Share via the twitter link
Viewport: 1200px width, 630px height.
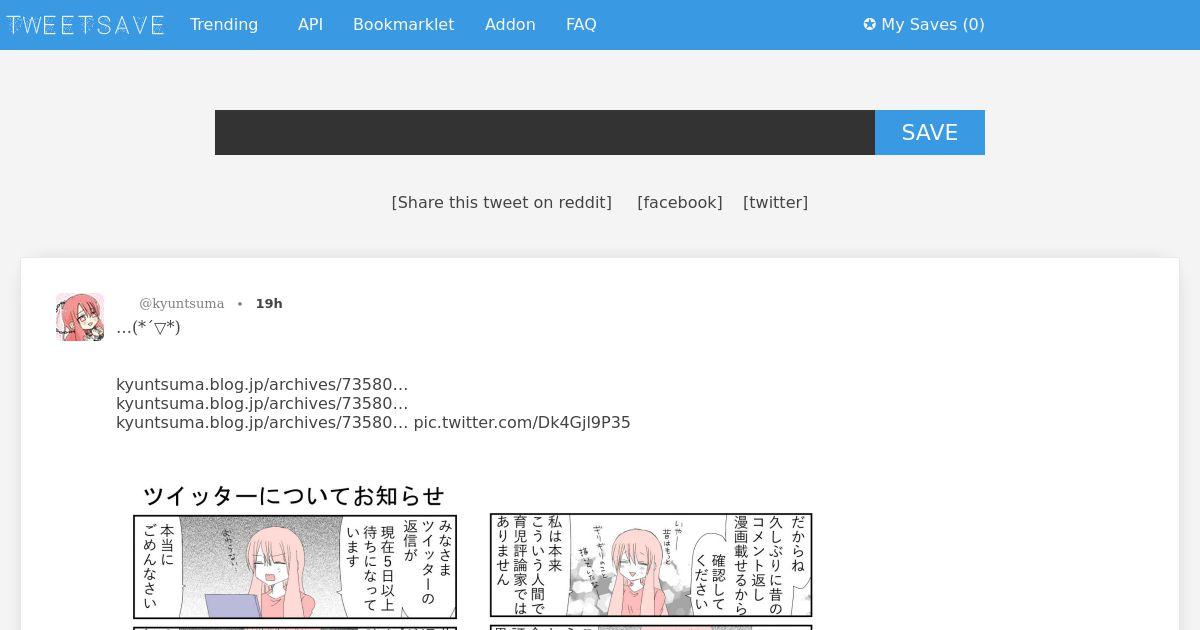pos(775,202)
